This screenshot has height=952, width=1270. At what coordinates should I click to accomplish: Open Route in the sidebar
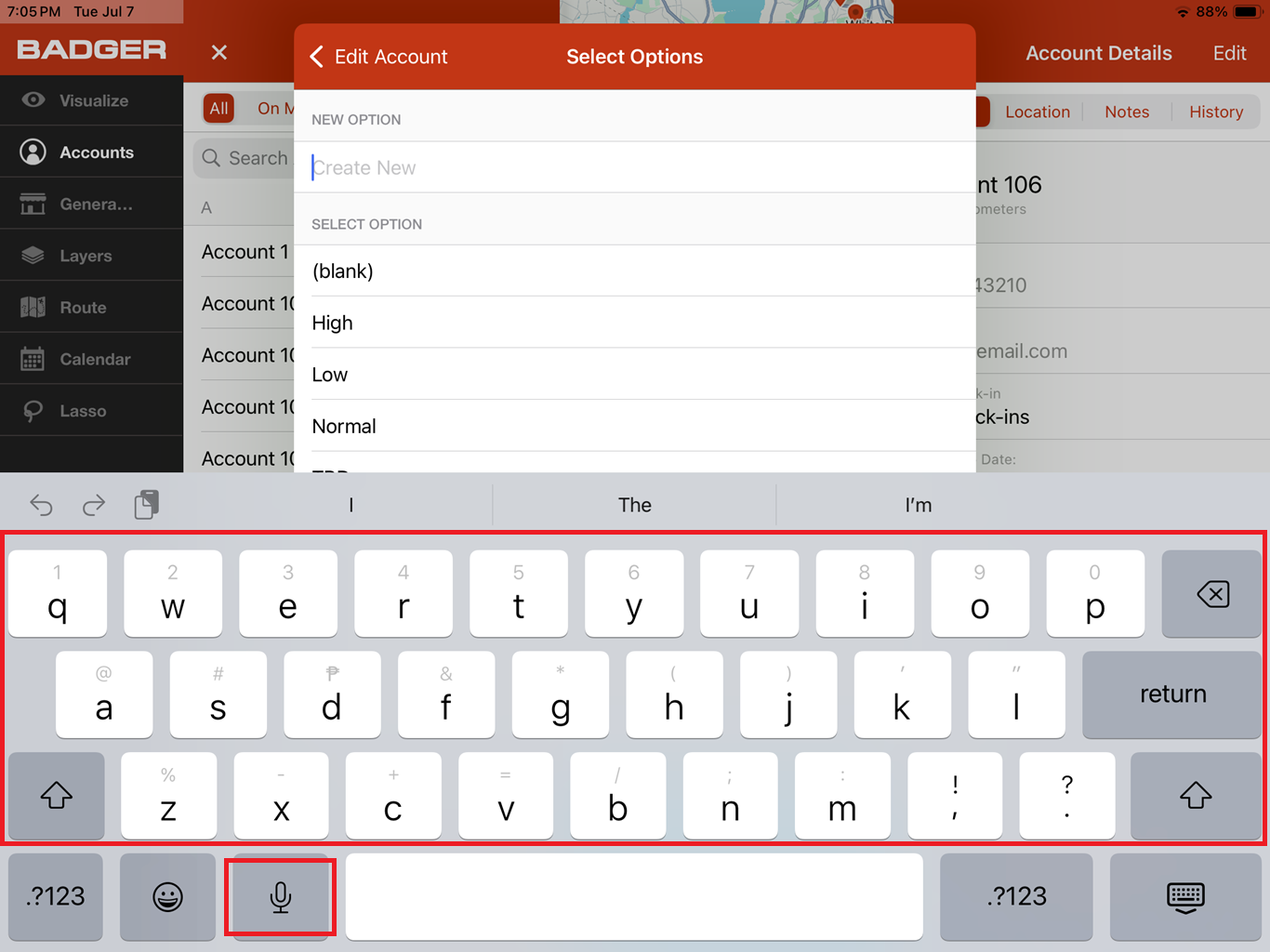click(x=92, y=307)
